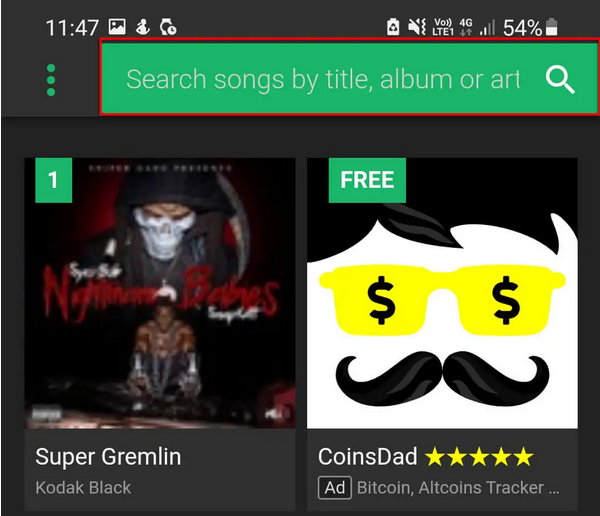Open Kodak Black artist name

point(83,488)
